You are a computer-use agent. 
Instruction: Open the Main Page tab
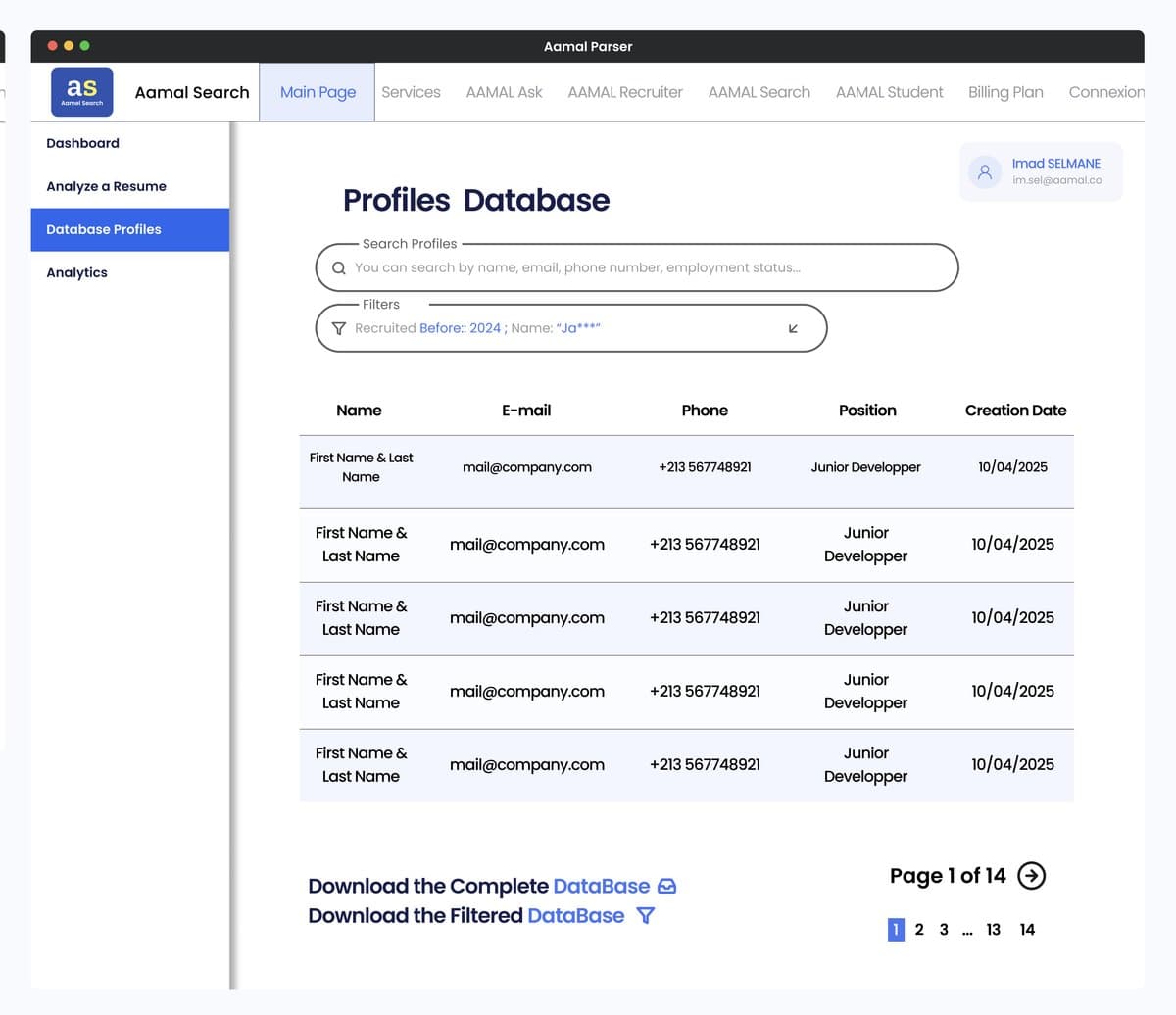[x=318, y=92]
